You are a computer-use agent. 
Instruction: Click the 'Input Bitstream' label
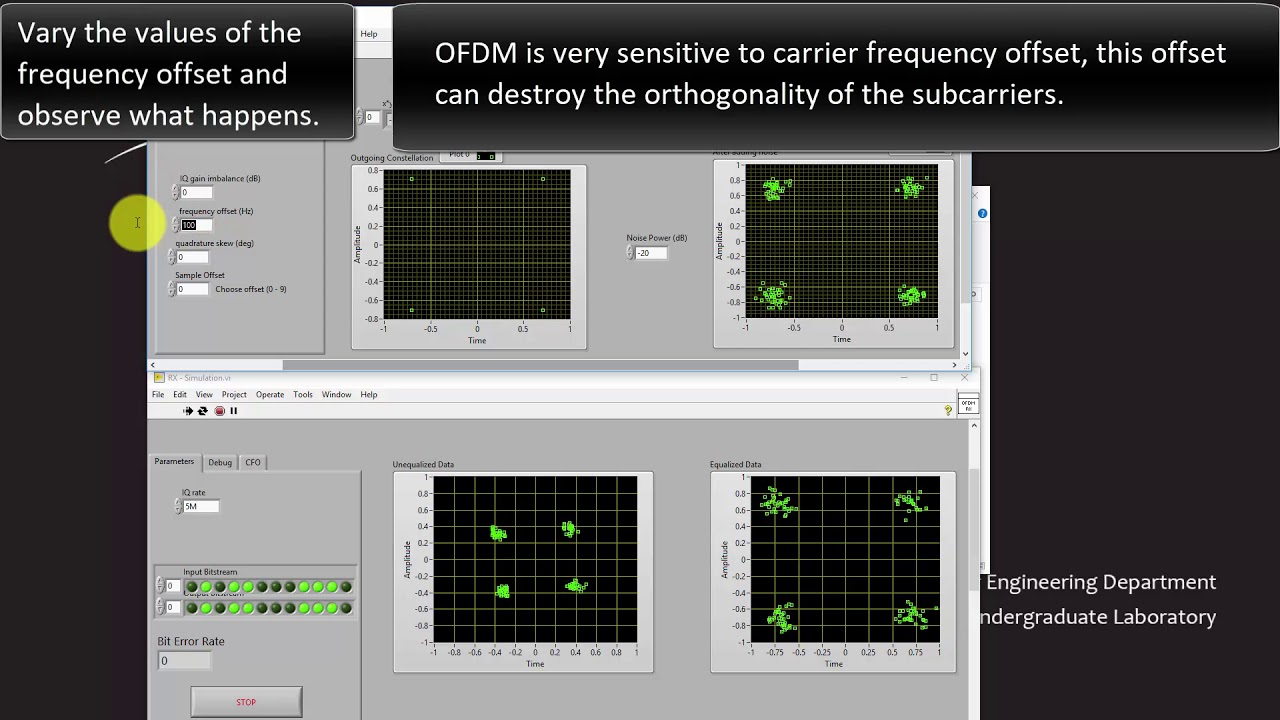(x=210, y=572)
